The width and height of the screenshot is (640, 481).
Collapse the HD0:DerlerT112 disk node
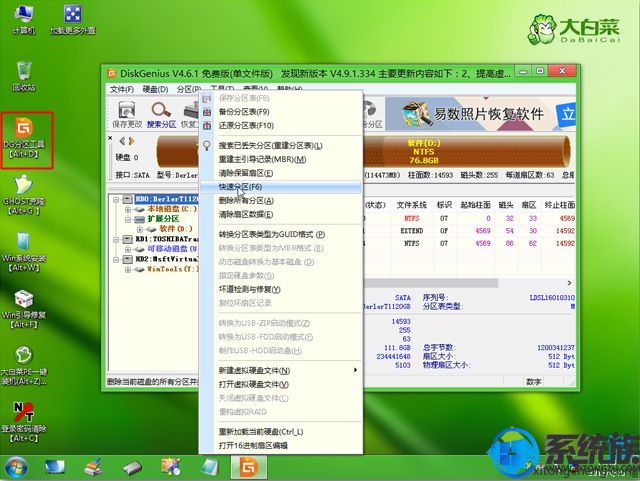pyautogui.click(x=116, y=199)
